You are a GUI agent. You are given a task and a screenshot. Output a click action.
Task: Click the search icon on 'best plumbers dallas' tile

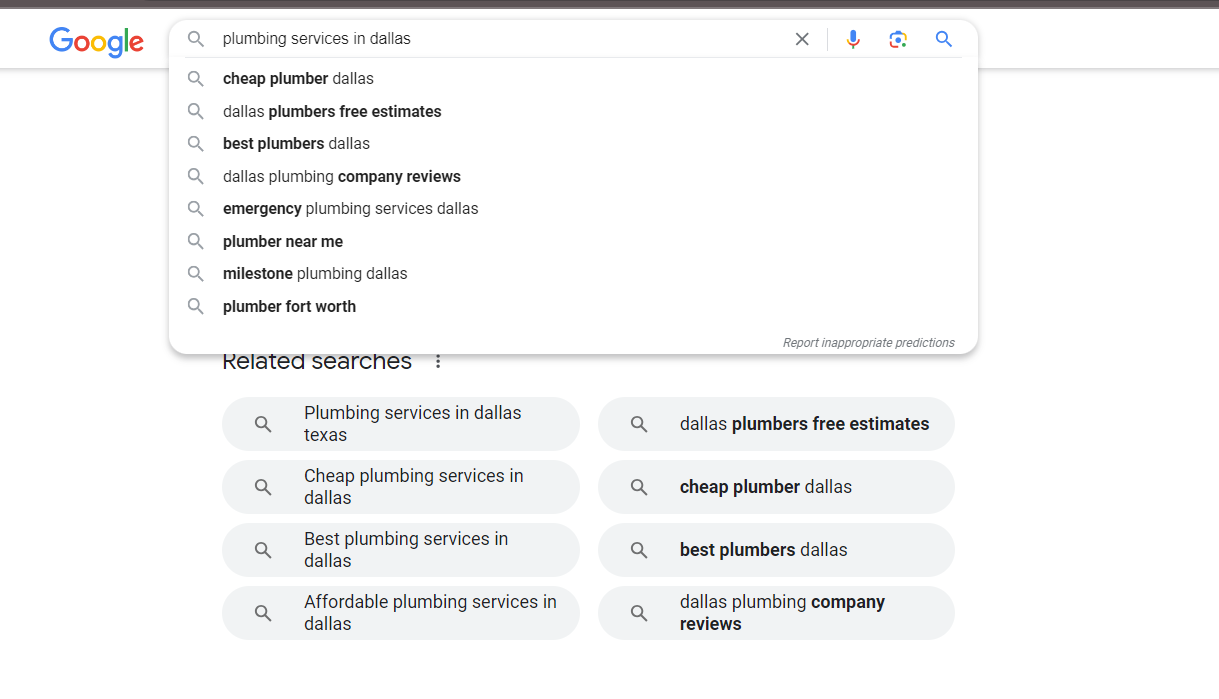coord(639,550)
